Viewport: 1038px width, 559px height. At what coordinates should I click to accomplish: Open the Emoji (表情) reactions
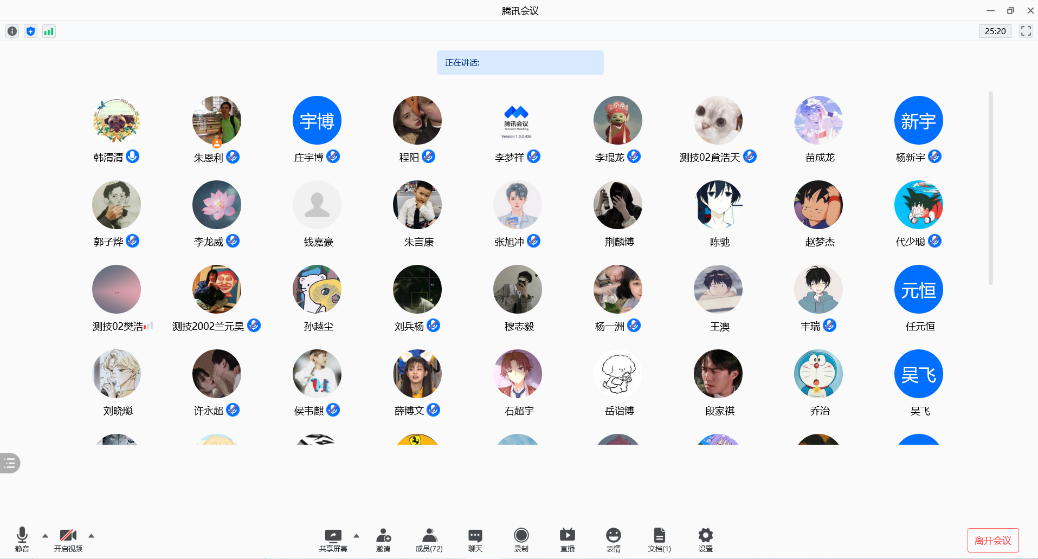pyautogui.click(x=613, y=540)
